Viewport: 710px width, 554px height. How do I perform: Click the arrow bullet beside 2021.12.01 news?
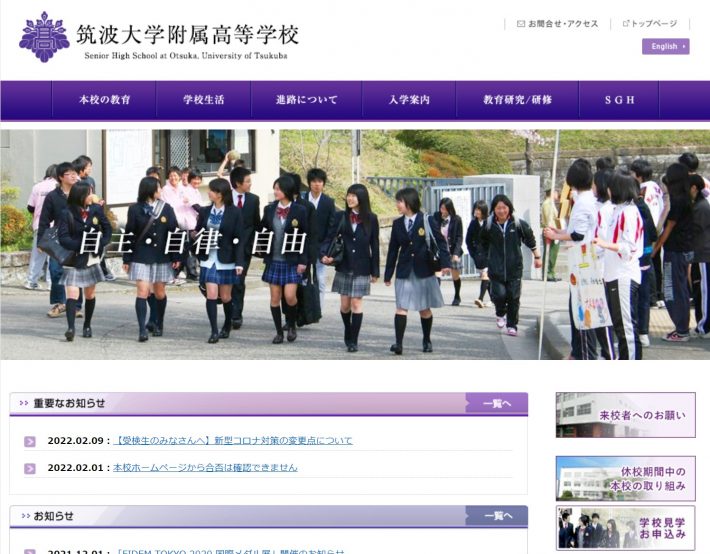point(30,552)
